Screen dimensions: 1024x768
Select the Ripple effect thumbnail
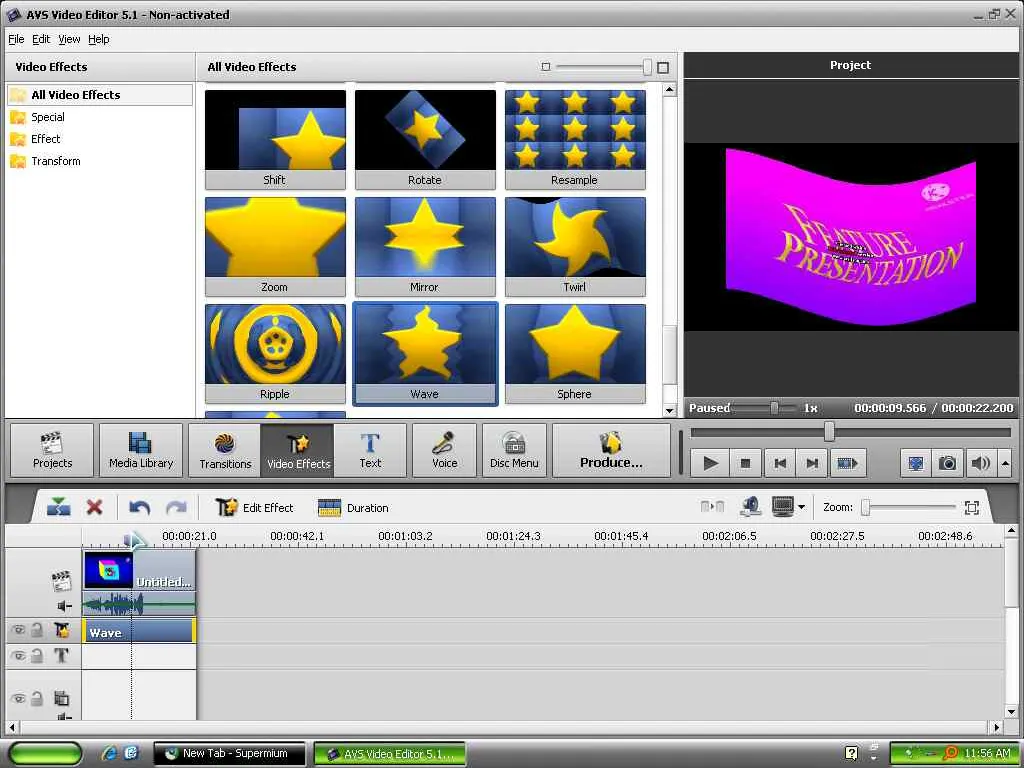[x=275, y=353]
